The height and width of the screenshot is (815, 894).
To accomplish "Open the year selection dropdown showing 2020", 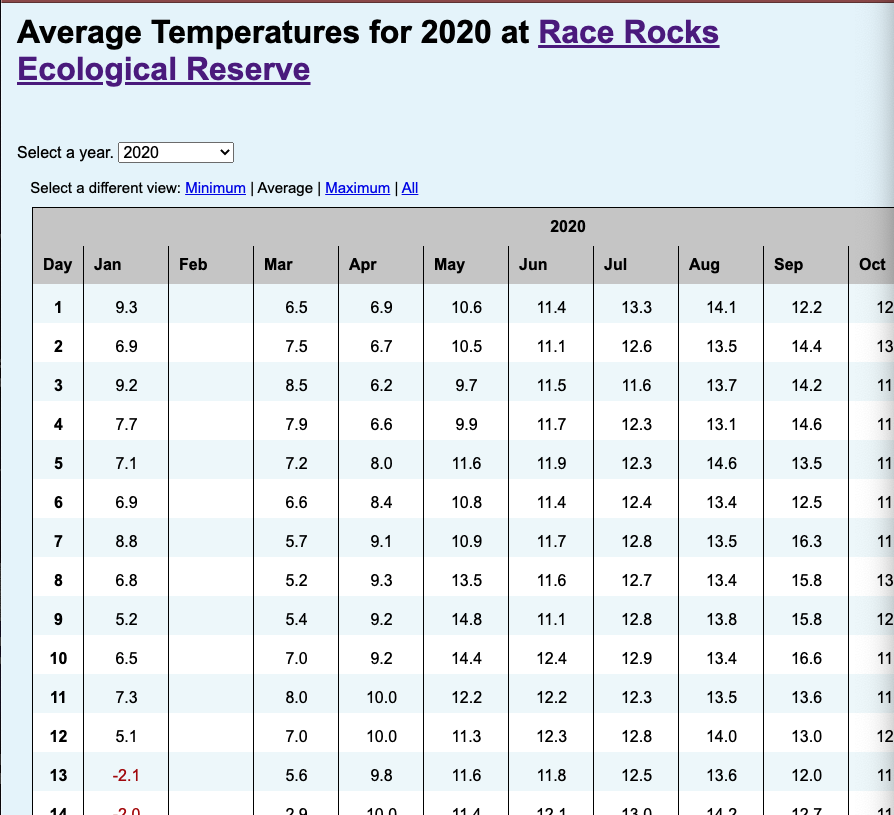I will (176, 152).
